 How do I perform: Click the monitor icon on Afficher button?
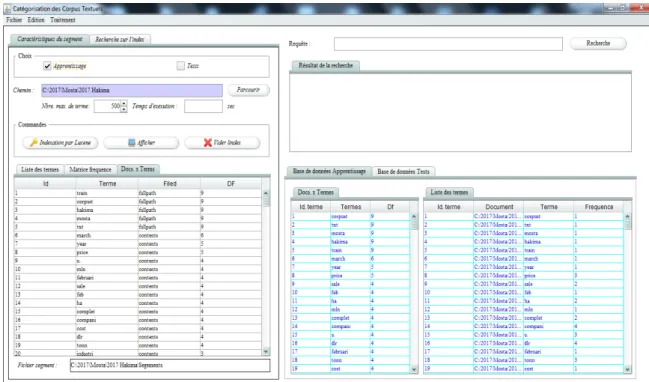click(x=131, y=142)
